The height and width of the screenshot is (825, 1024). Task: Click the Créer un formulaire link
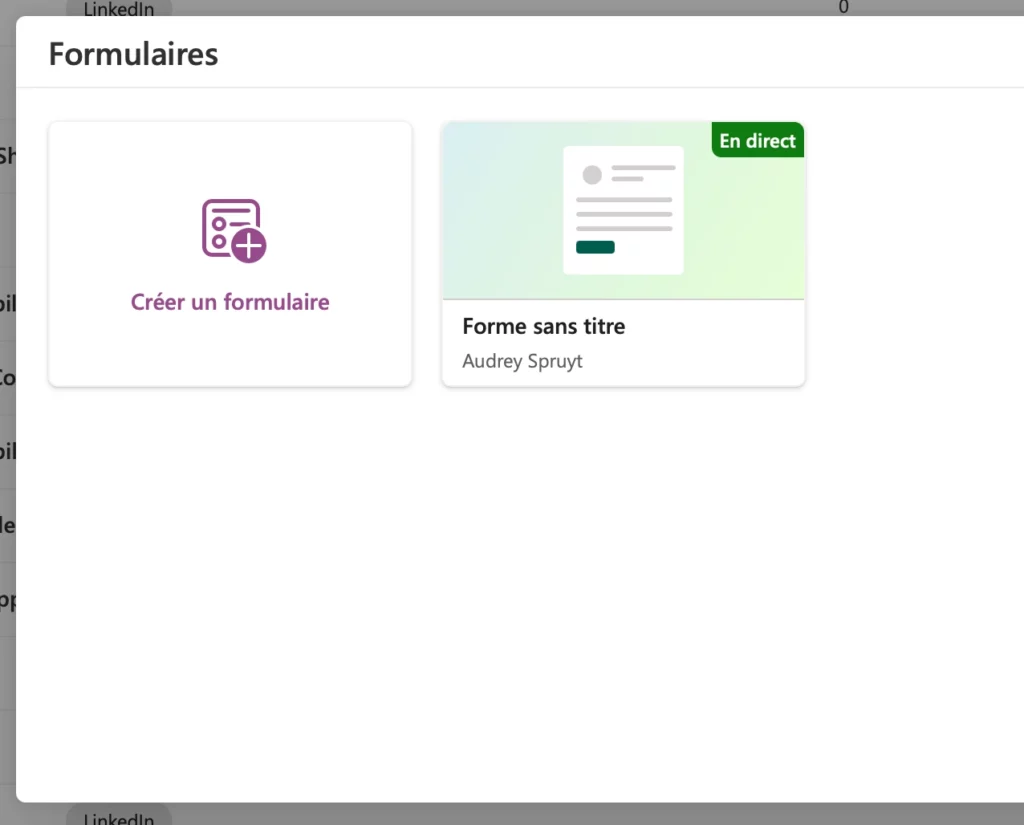(x=230, y=302)
